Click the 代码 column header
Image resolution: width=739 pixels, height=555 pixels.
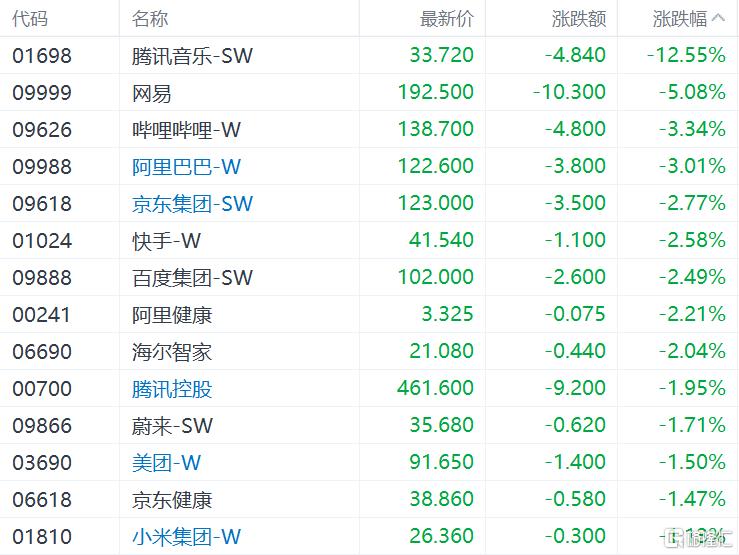[30, 19]
